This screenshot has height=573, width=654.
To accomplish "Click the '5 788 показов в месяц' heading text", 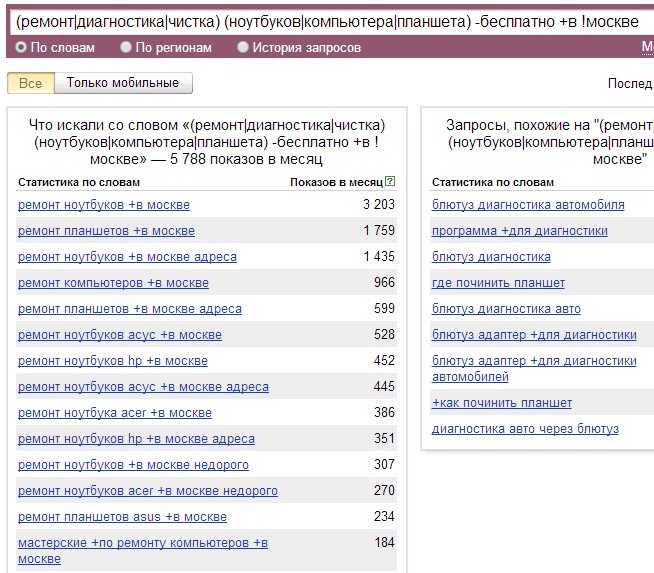I will [246, 159].
